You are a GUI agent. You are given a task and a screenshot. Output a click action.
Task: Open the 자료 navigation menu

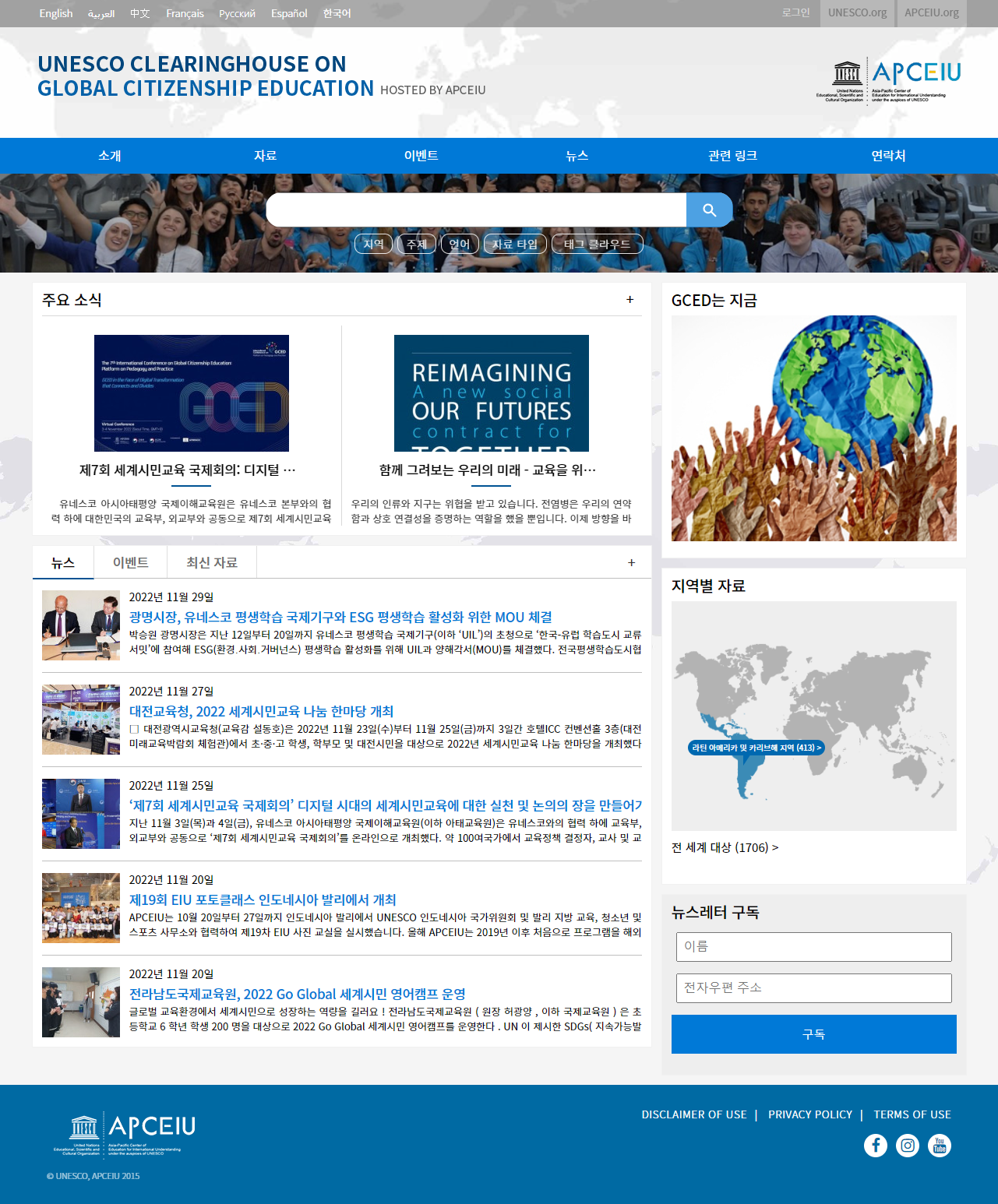tap(266, 156)
